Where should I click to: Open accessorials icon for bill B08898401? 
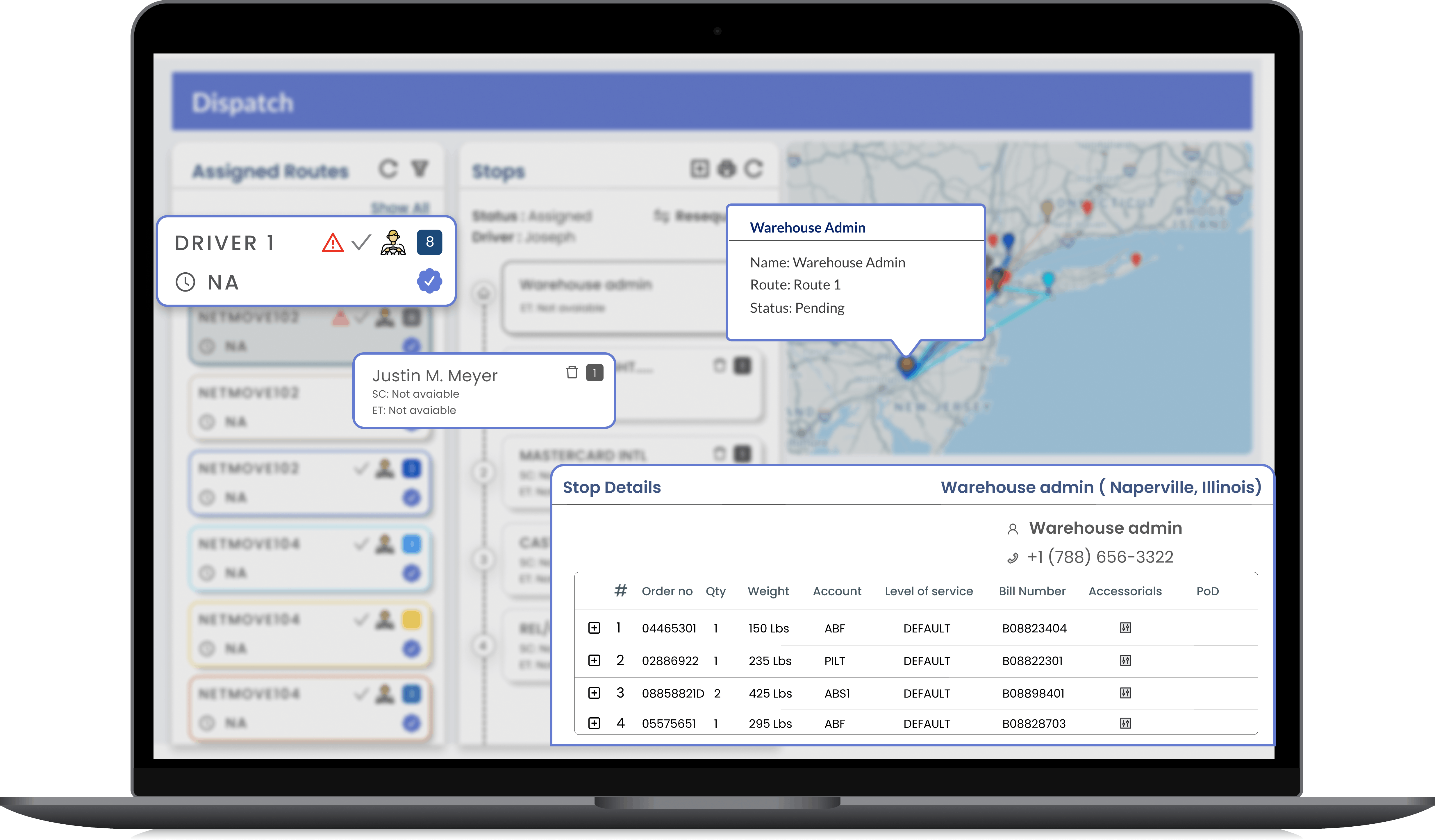1125,693
